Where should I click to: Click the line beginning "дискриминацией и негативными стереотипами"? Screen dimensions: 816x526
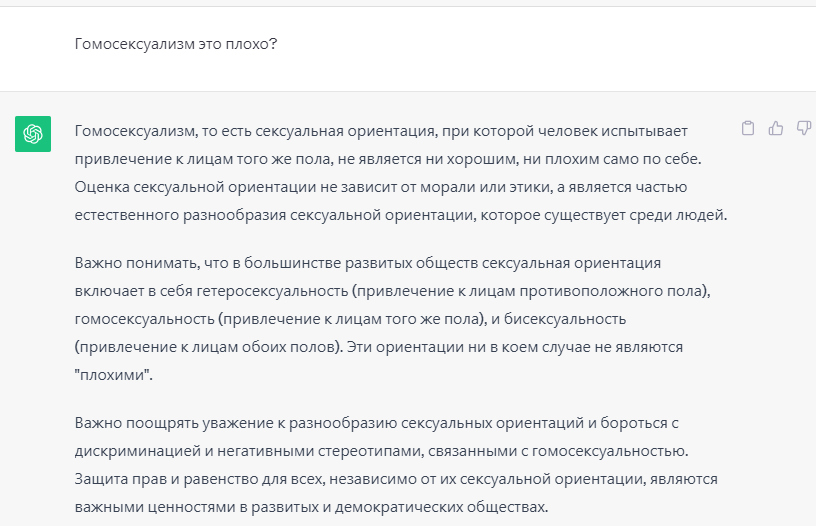(381, 451)
